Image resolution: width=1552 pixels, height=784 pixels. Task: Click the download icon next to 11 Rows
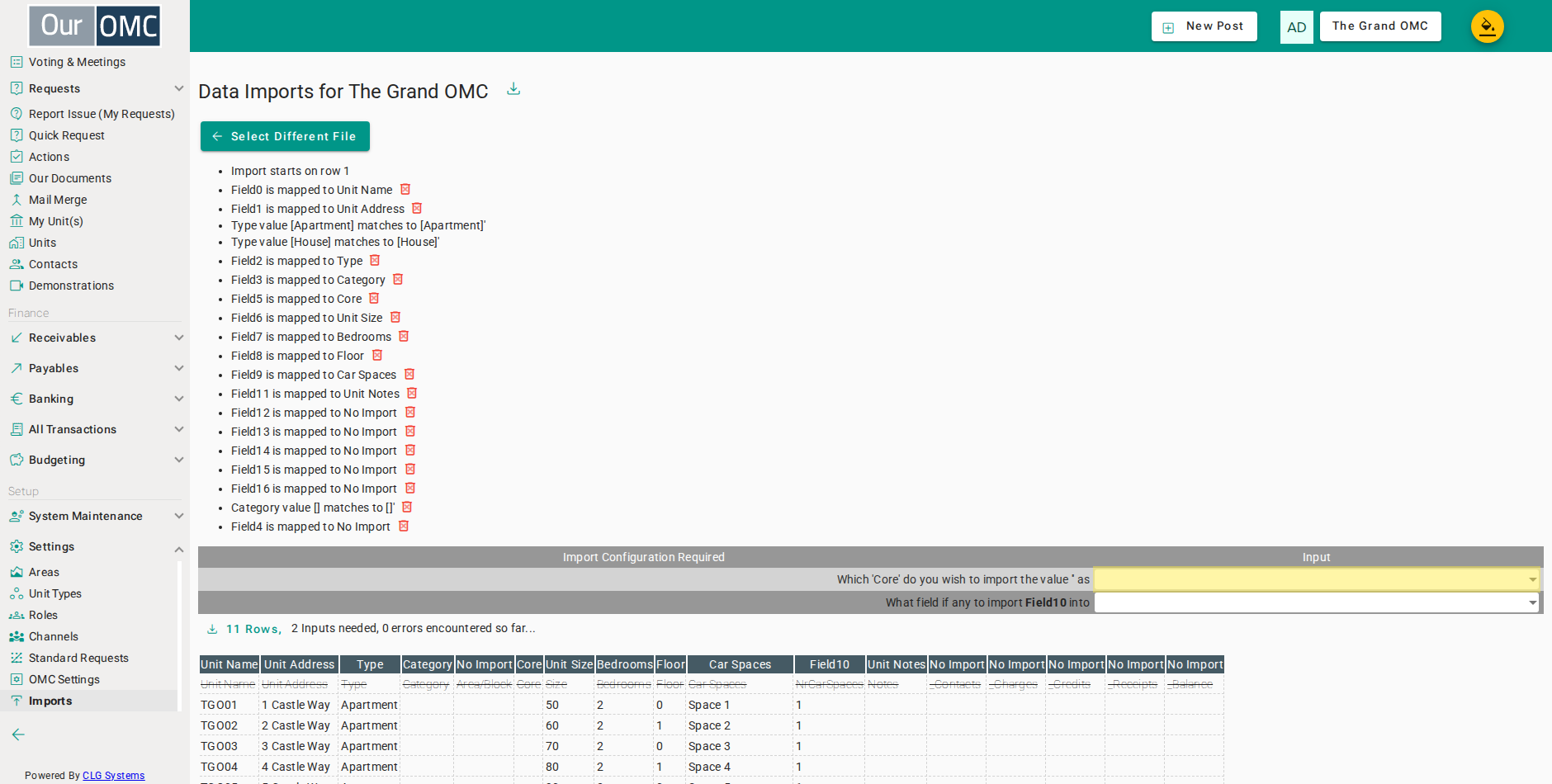coord(212,629)
